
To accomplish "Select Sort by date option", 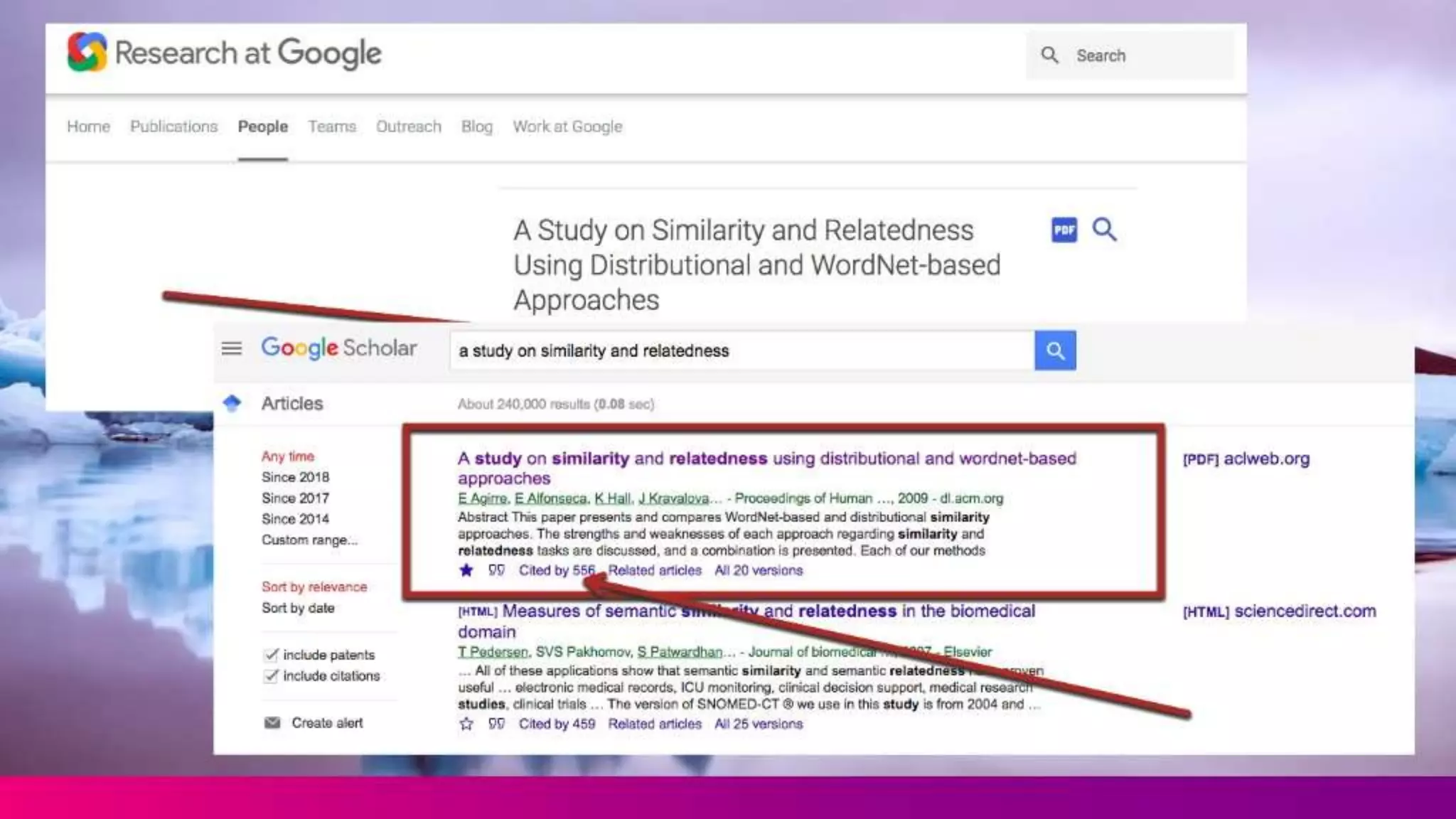I will click(298, 608).
